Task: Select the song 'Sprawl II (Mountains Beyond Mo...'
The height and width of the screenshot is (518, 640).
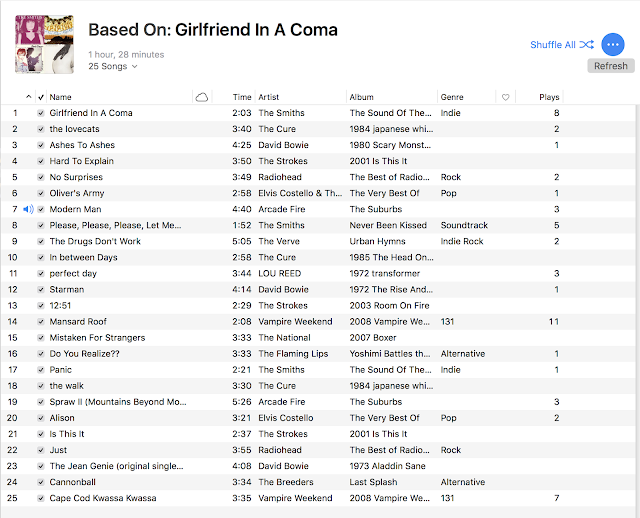Action: click(118, 402)
